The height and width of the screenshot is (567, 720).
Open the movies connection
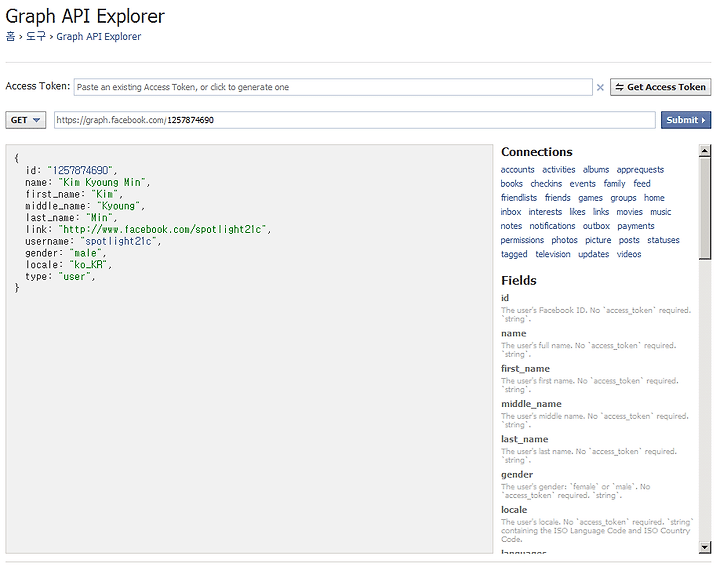pos(629,212)
